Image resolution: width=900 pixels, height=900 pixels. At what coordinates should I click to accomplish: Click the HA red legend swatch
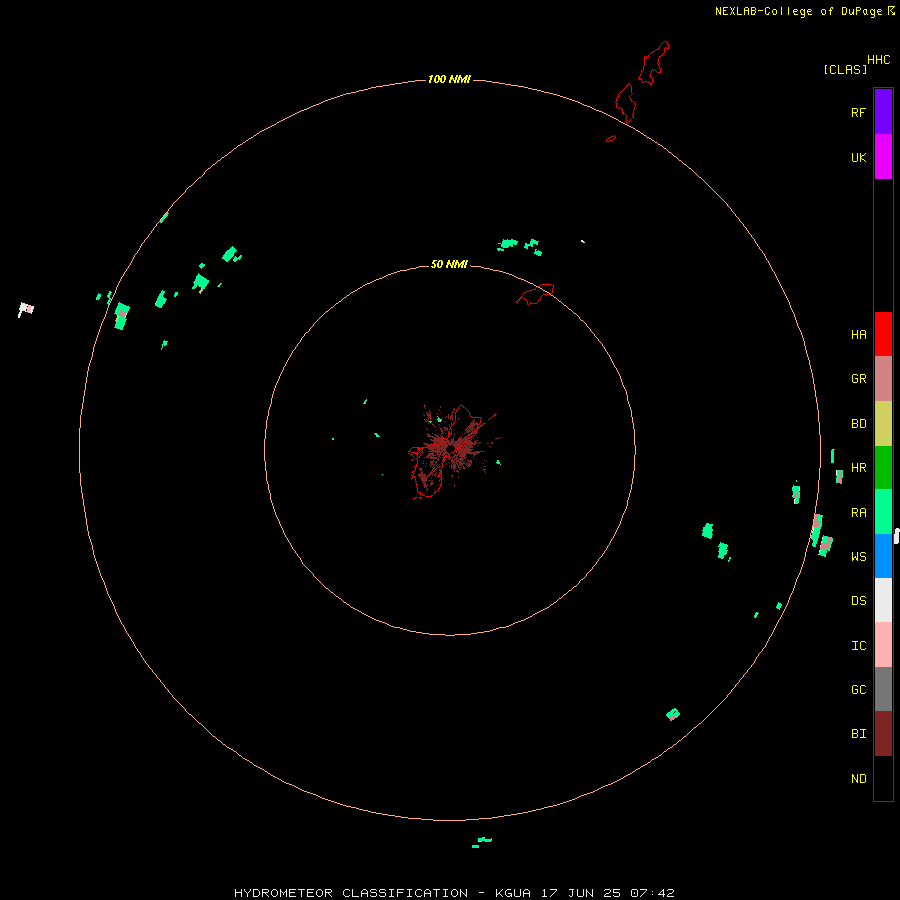pos(883,334)
